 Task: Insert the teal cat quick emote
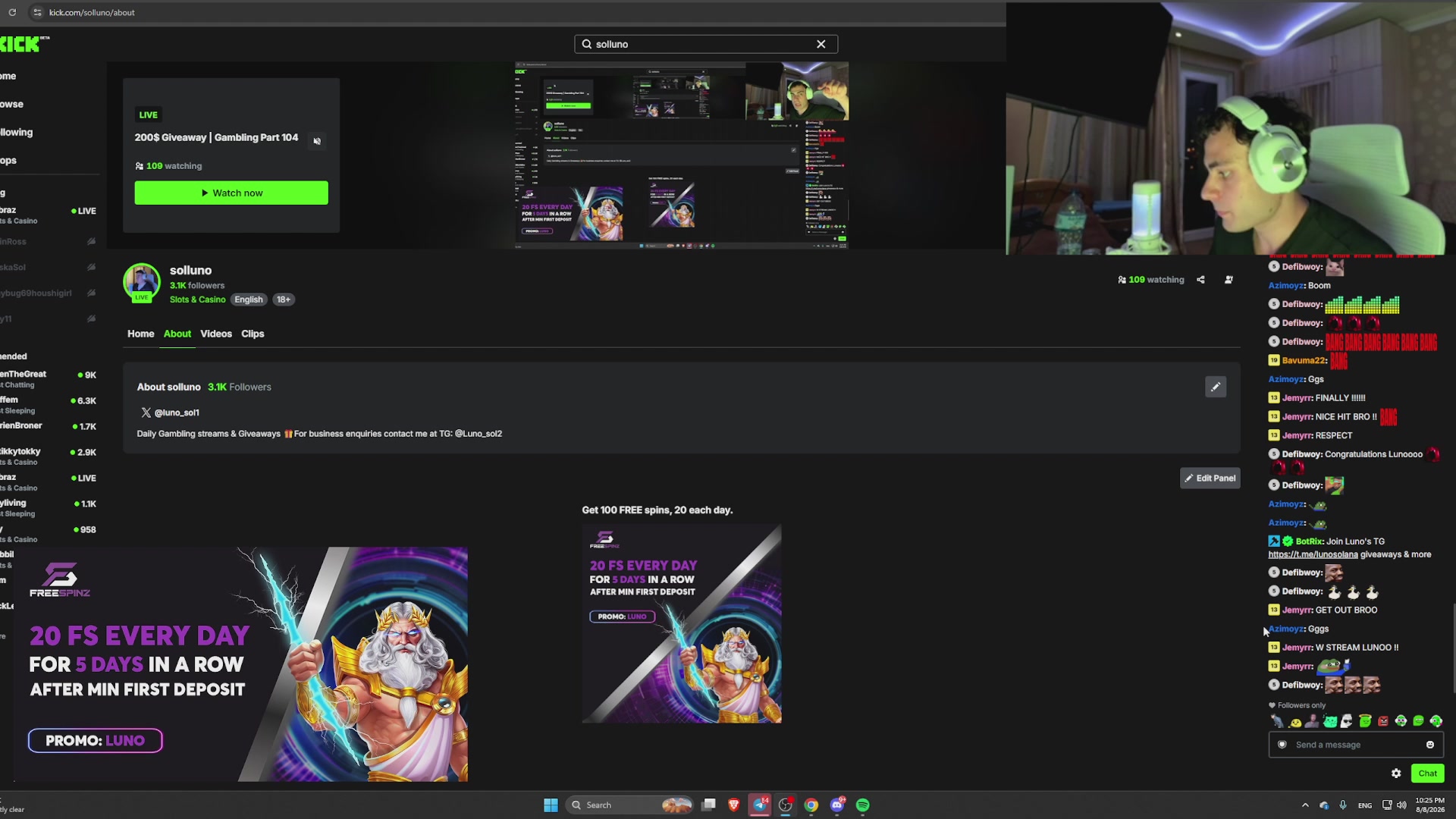pos(1330,722)
